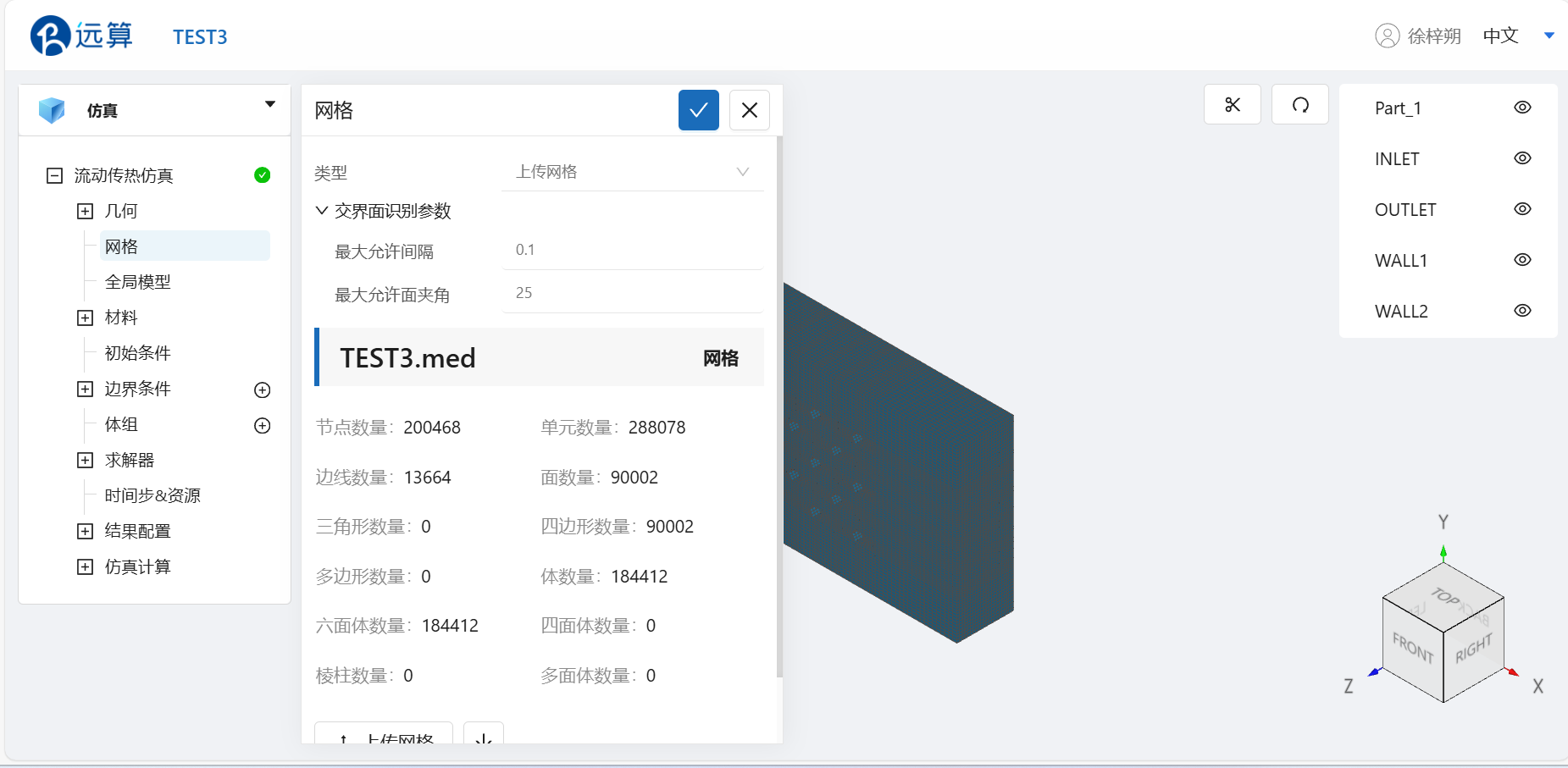
Task: Click the Part_1 label in parts list
Action: click(x=1398, y=108)
